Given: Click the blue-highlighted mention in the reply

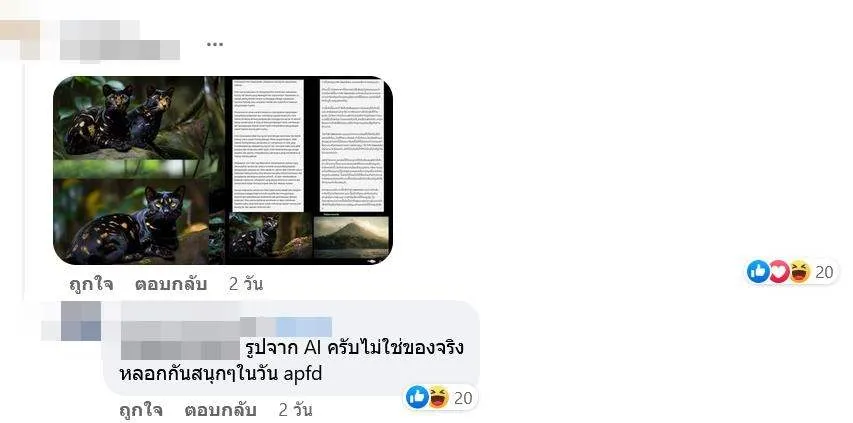Looking at the screenshot, I should [304, 327].
